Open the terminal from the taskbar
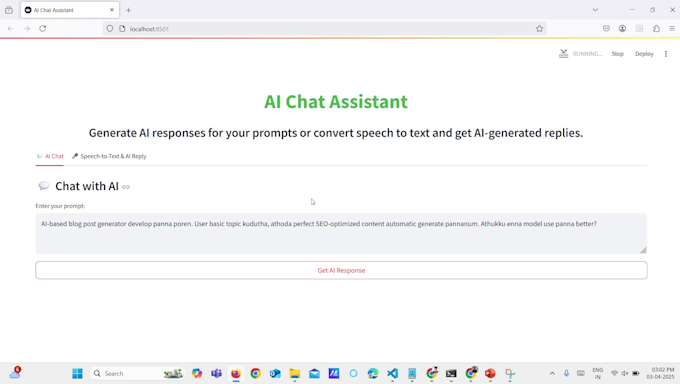Viewport: 680px width, 384px height. [451, 373]
